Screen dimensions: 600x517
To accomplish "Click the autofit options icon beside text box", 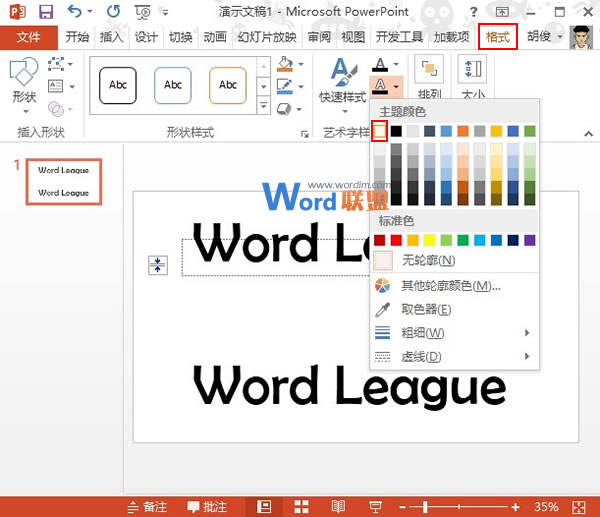I will tap(158, 265).
